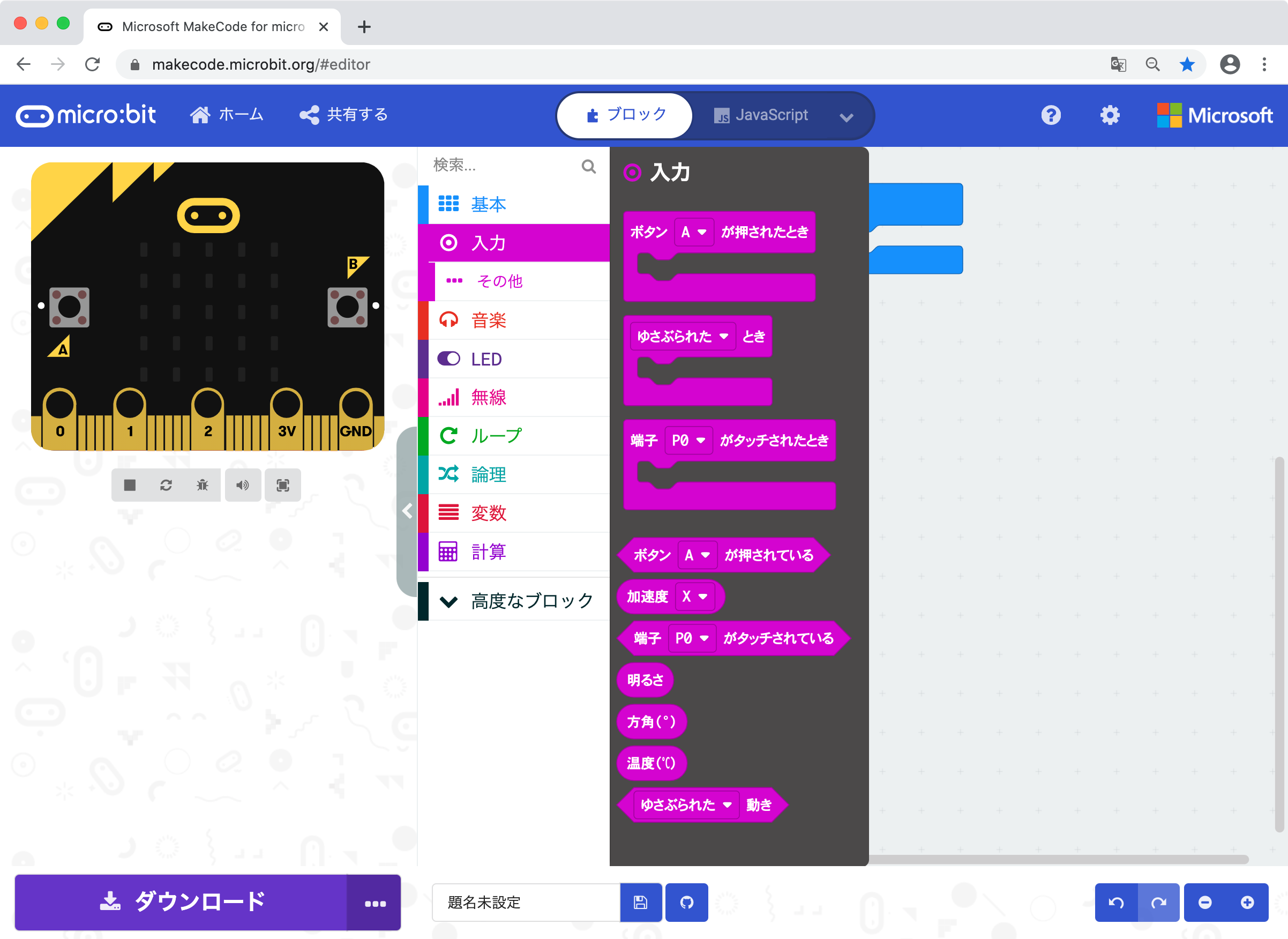1288x939 pixels.
Task: Open the ゆさぶられた dropdown in 動き block
Action: click(686, 805)
